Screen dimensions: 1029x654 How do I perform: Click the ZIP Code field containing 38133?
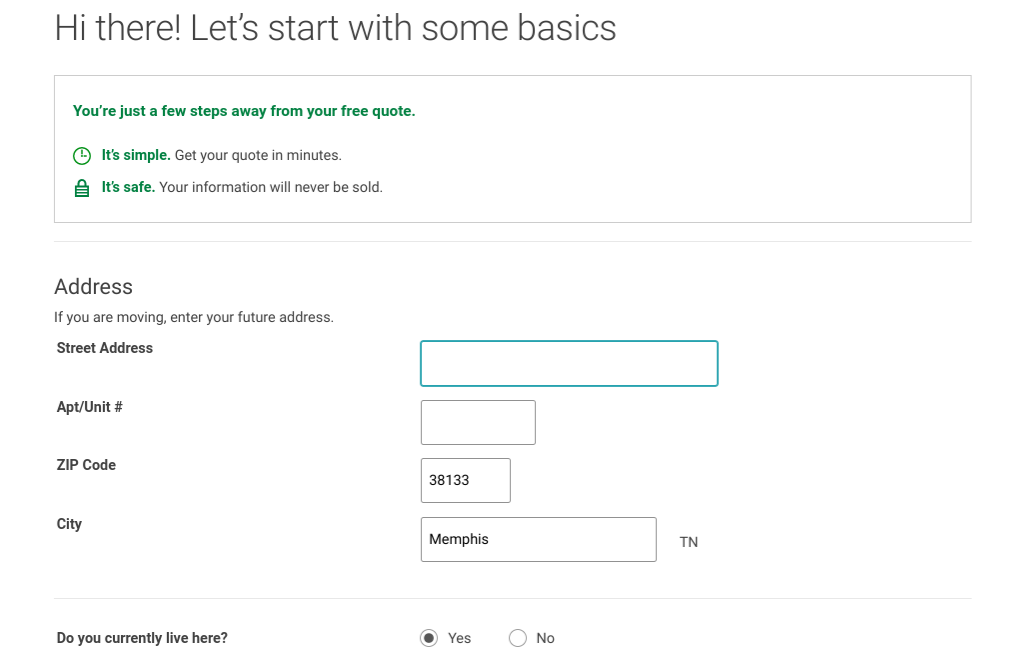tap(465, 480)
